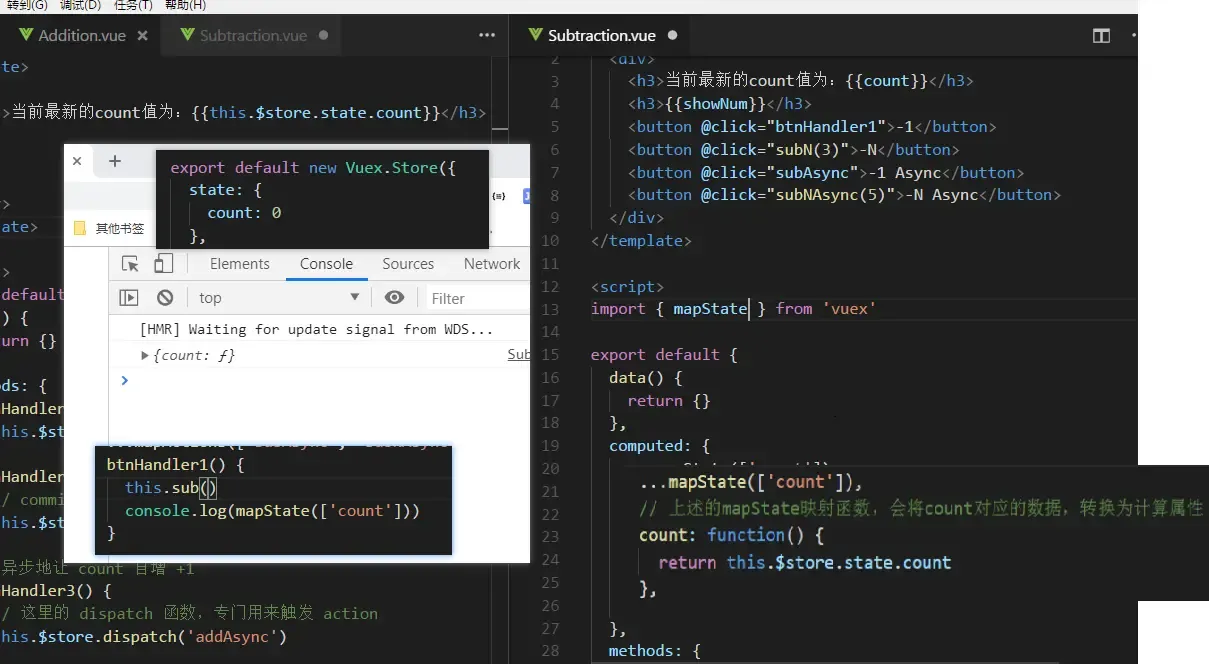Click the show console sidebar icon
The image size is (1209, 664).
pos(128,296)
